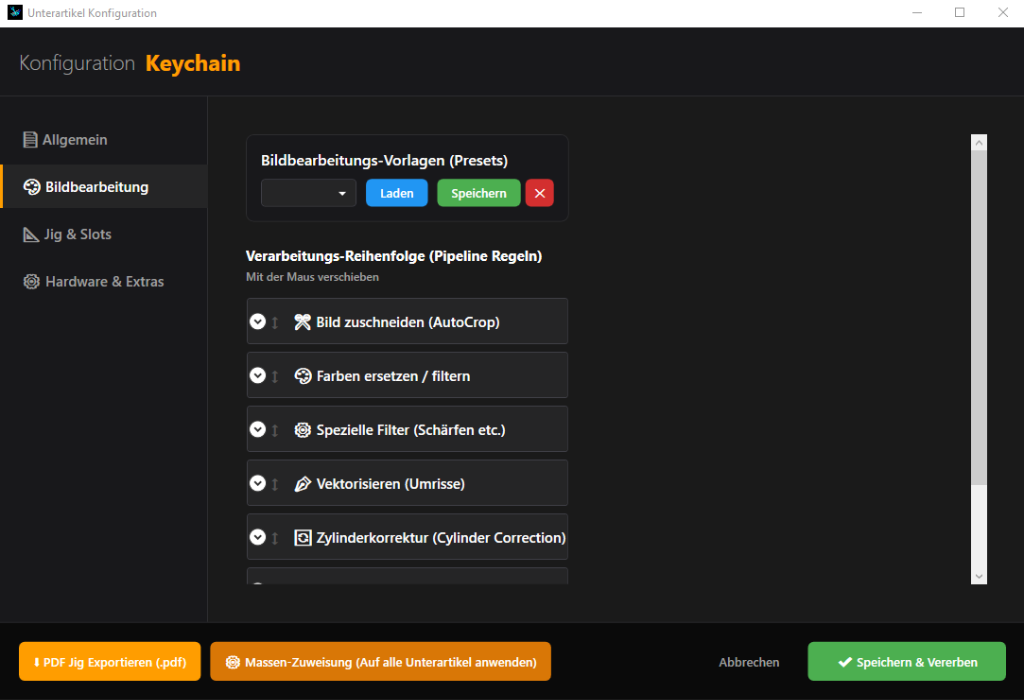Click move handle arrows on Bild zuschneiden row
Viewport: 1024px width, 700px height.
coord(275,323)
